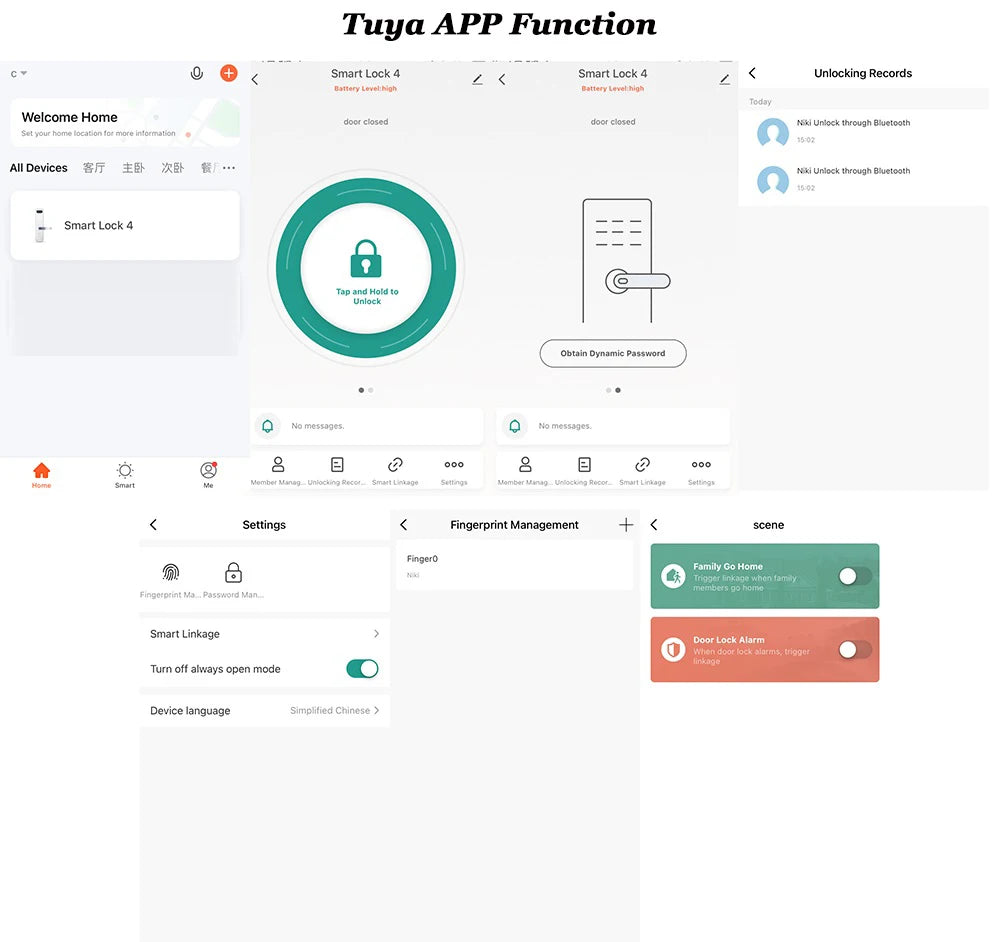The image size is (1000, 942).
Task: Tap the microphone voice icon
Action: 197,73
